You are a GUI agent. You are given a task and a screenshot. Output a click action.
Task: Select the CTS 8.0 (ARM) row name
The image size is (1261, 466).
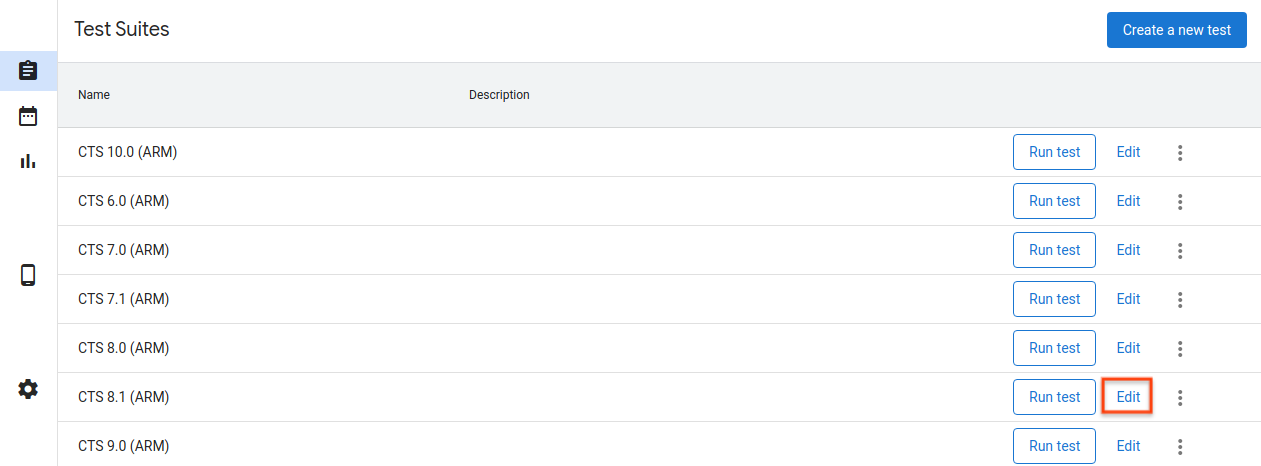click(x=123, y=348)
